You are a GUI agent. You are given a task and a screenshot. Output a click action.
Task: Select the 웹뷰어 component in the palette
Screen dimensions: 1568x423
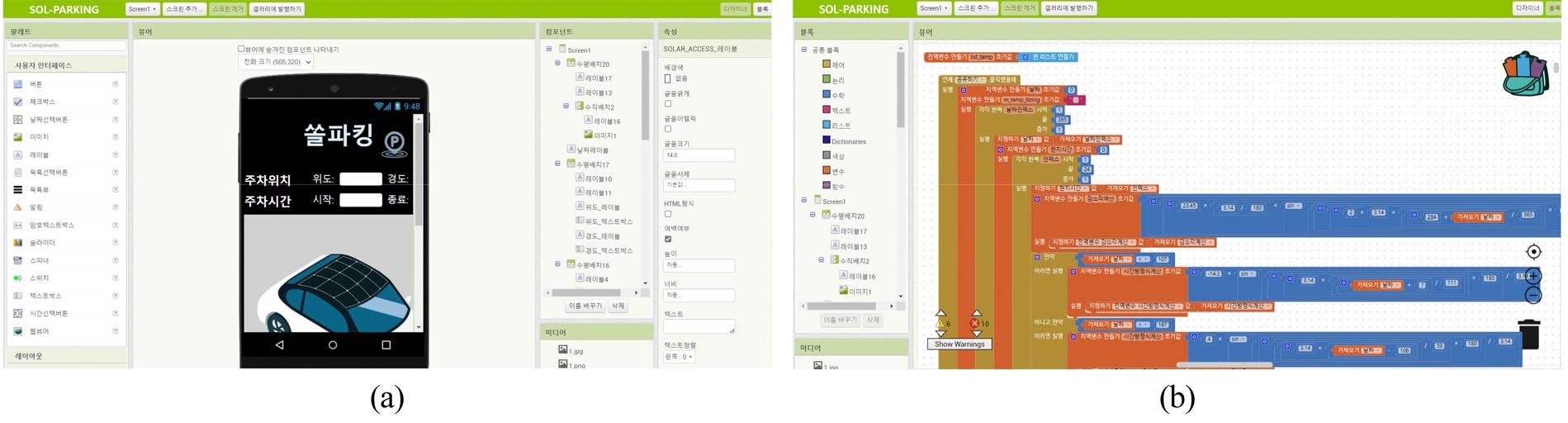click(x=39, y=331)
